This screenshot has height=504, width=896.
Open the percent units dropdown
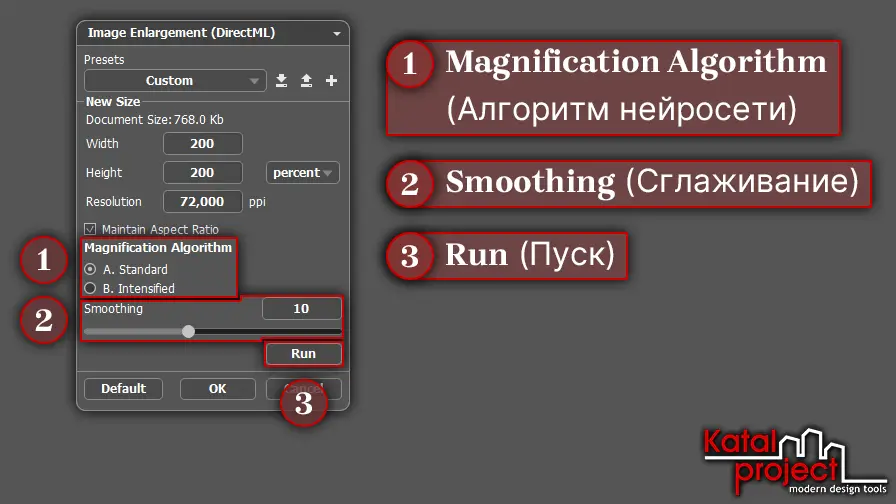coord(303,173)
